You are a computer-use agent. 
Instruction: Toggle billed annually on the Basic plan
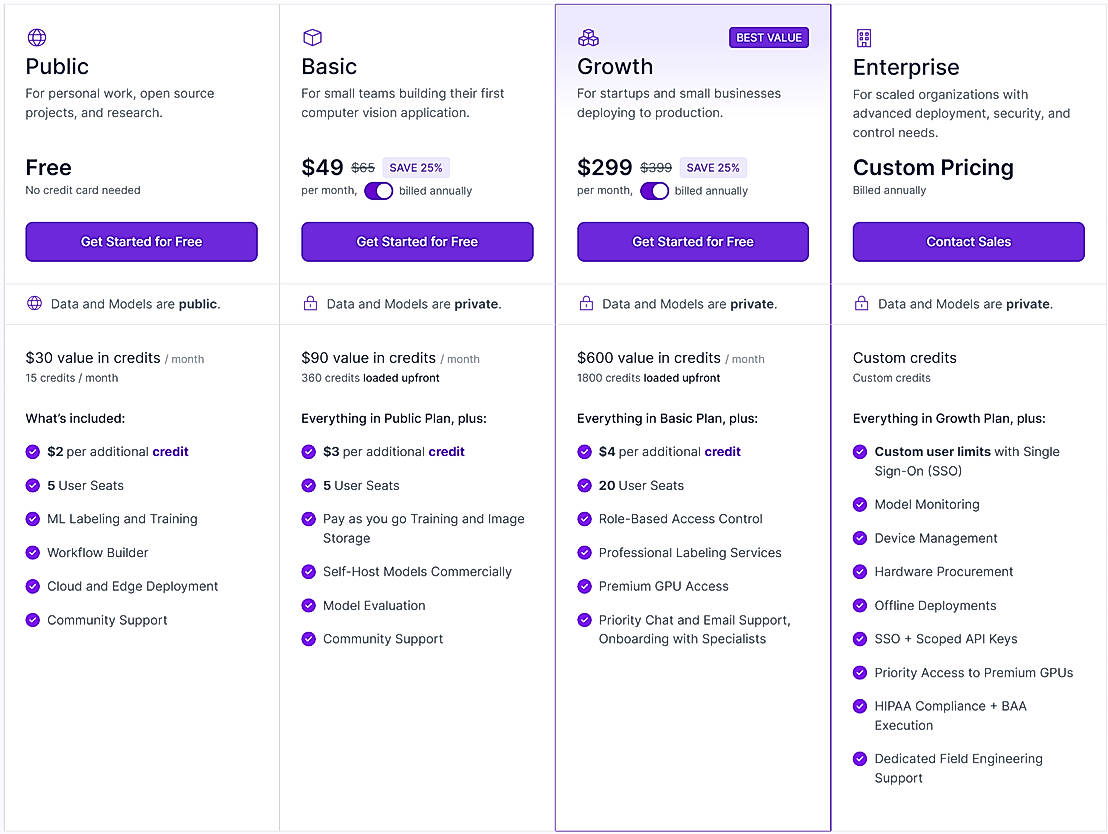[378, 190]
